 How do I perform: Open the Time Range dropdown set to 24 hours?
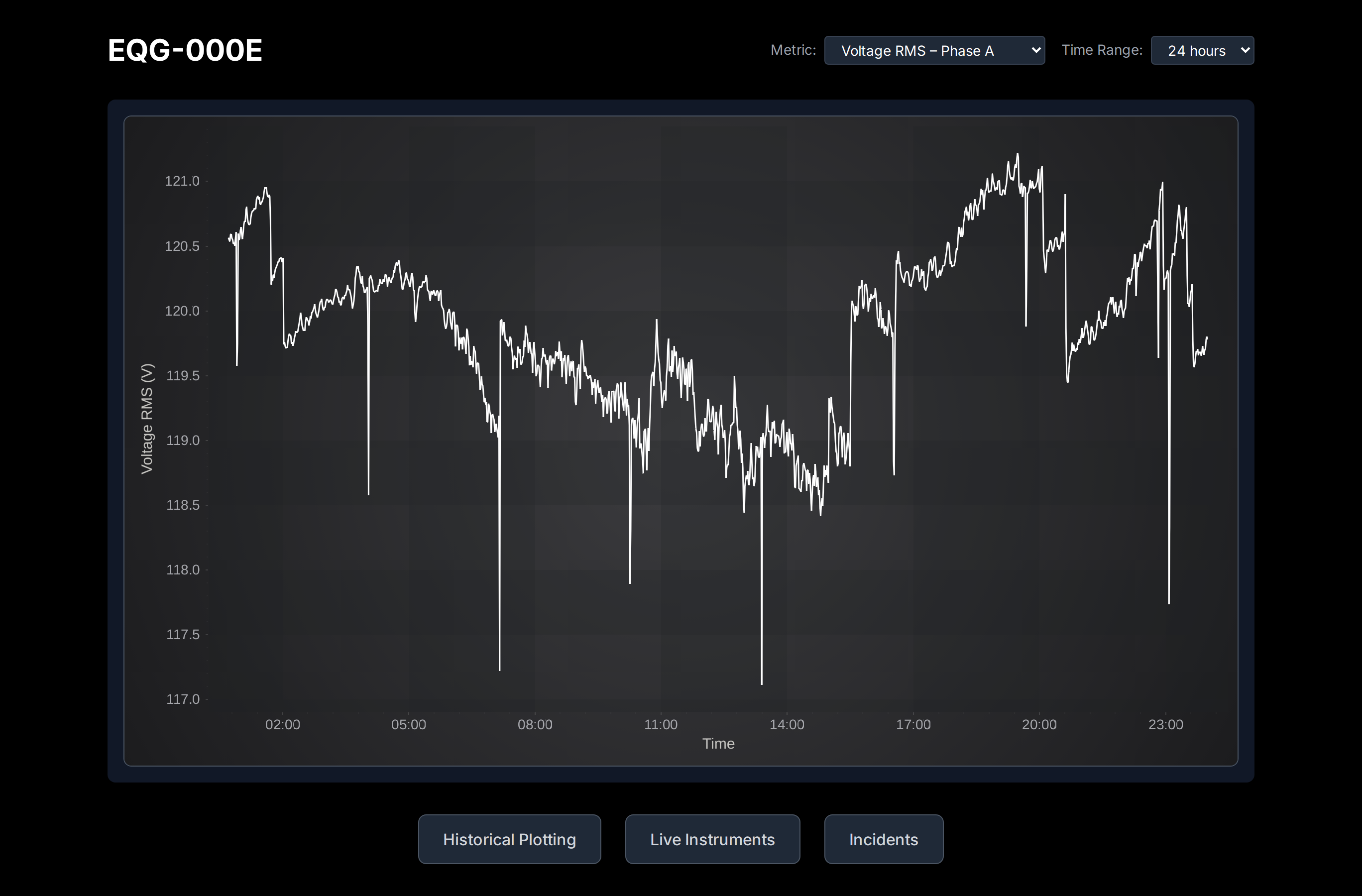click(1202, 50)
